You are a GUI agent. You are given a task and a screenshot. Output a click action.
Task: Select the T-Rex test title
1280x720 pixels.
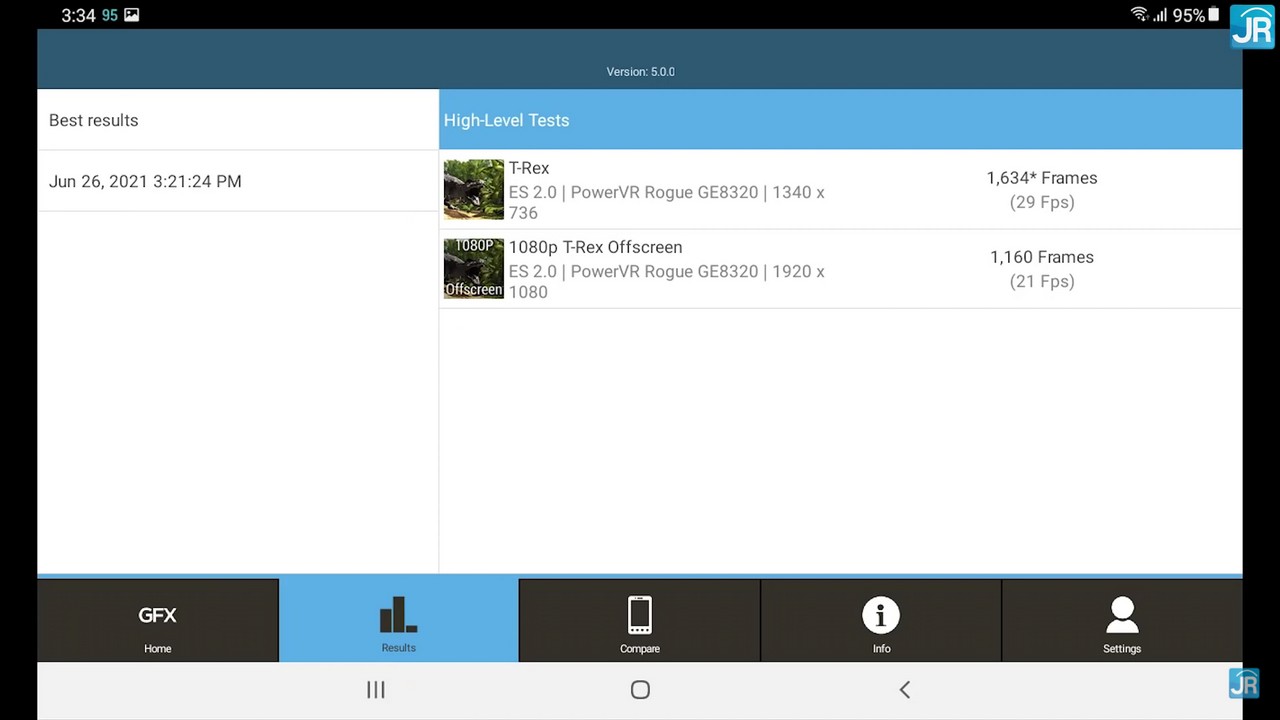tap(529, 168)
